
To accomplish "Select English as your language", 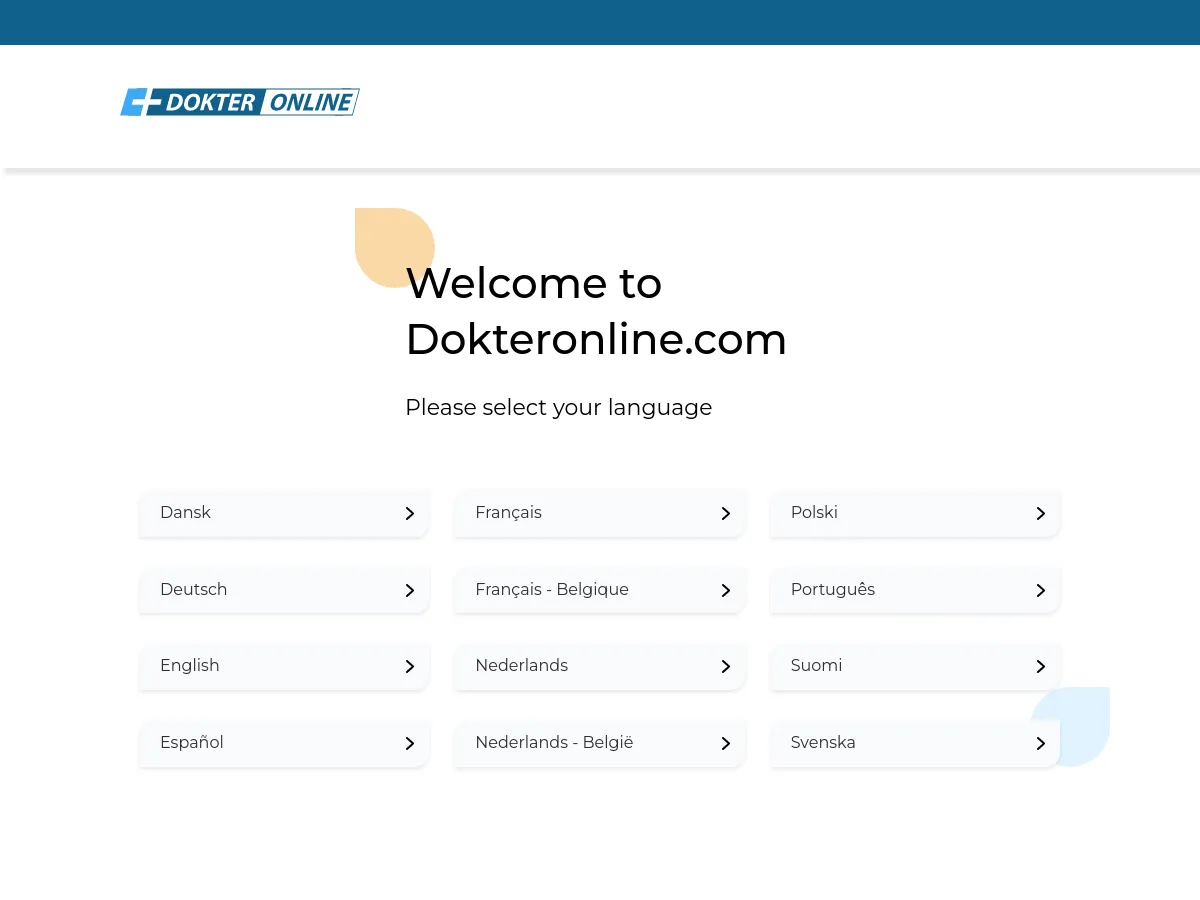I will coord(284,666).
